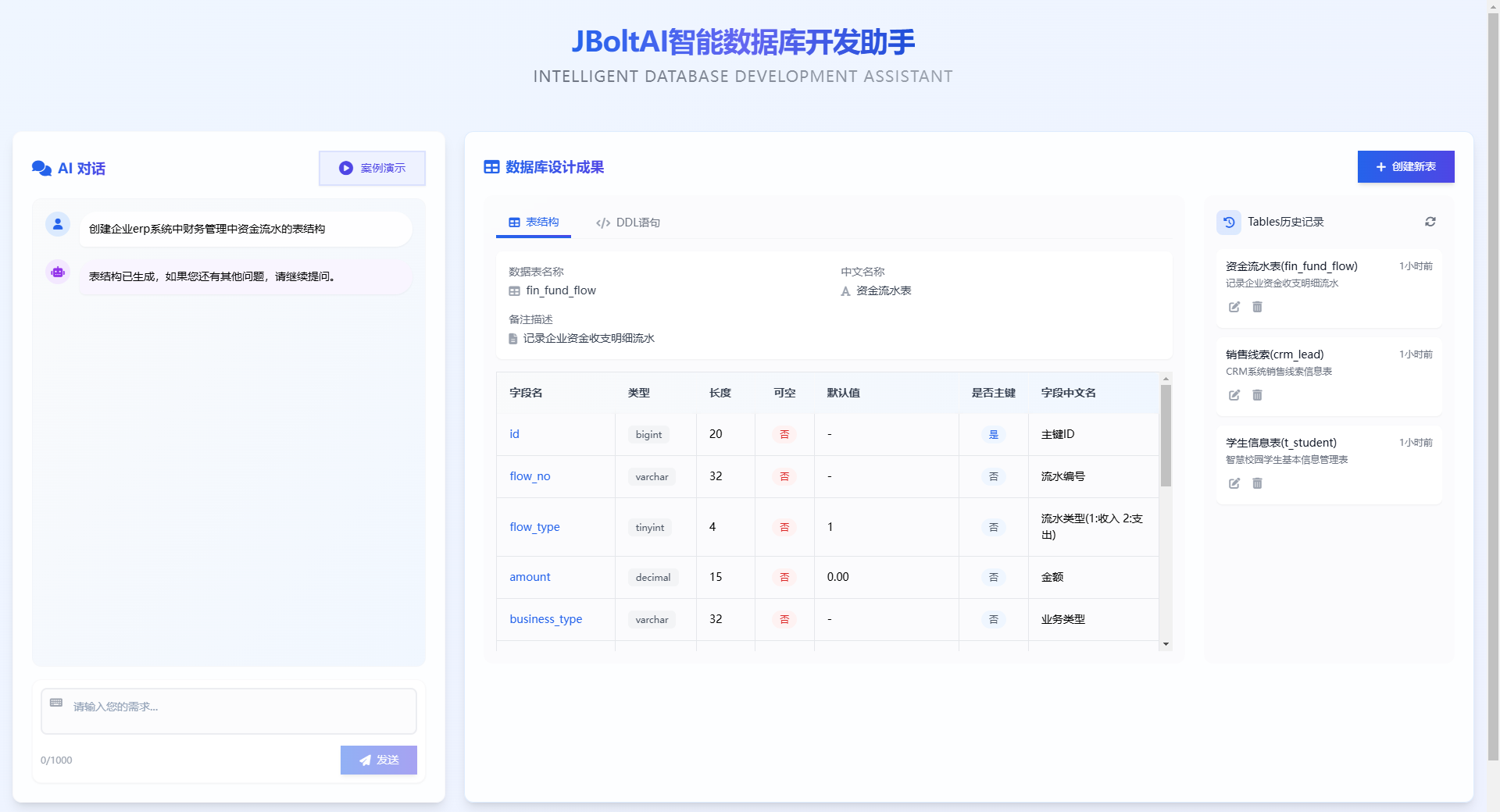Click the letter A icon beside 资金流水表
The image size is (1500, 812).
tap(845, 291)
